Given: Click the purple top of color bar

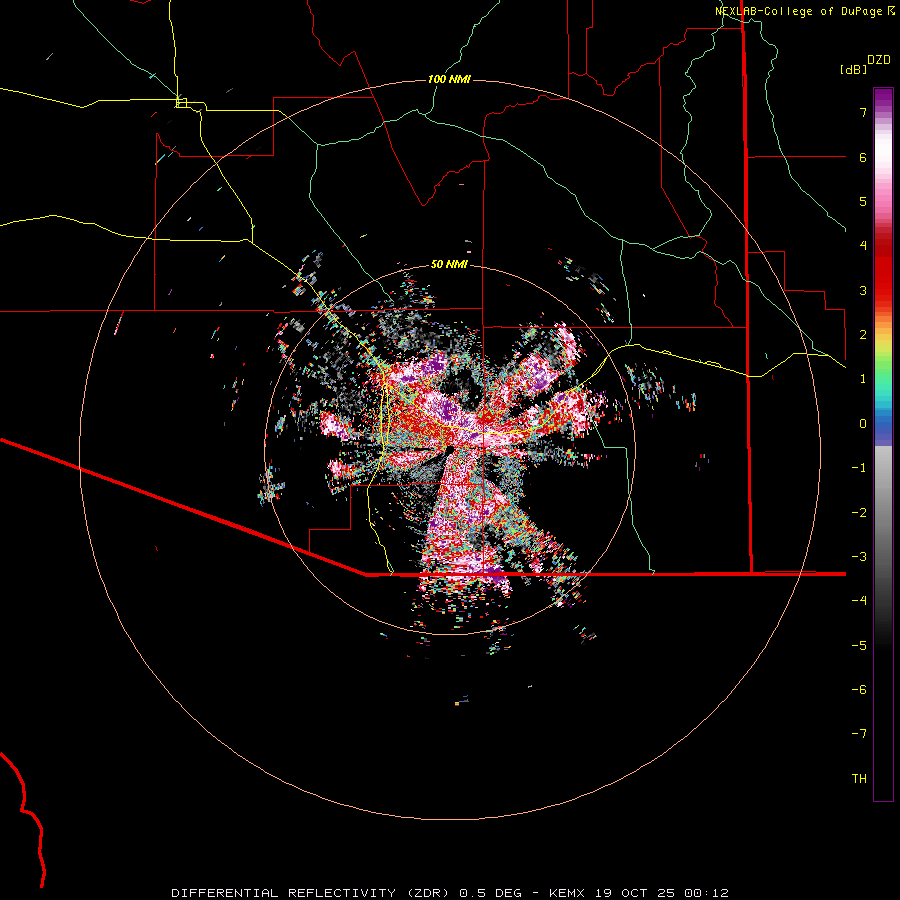Looking at the screenshot, I should (x=883, y=98).
